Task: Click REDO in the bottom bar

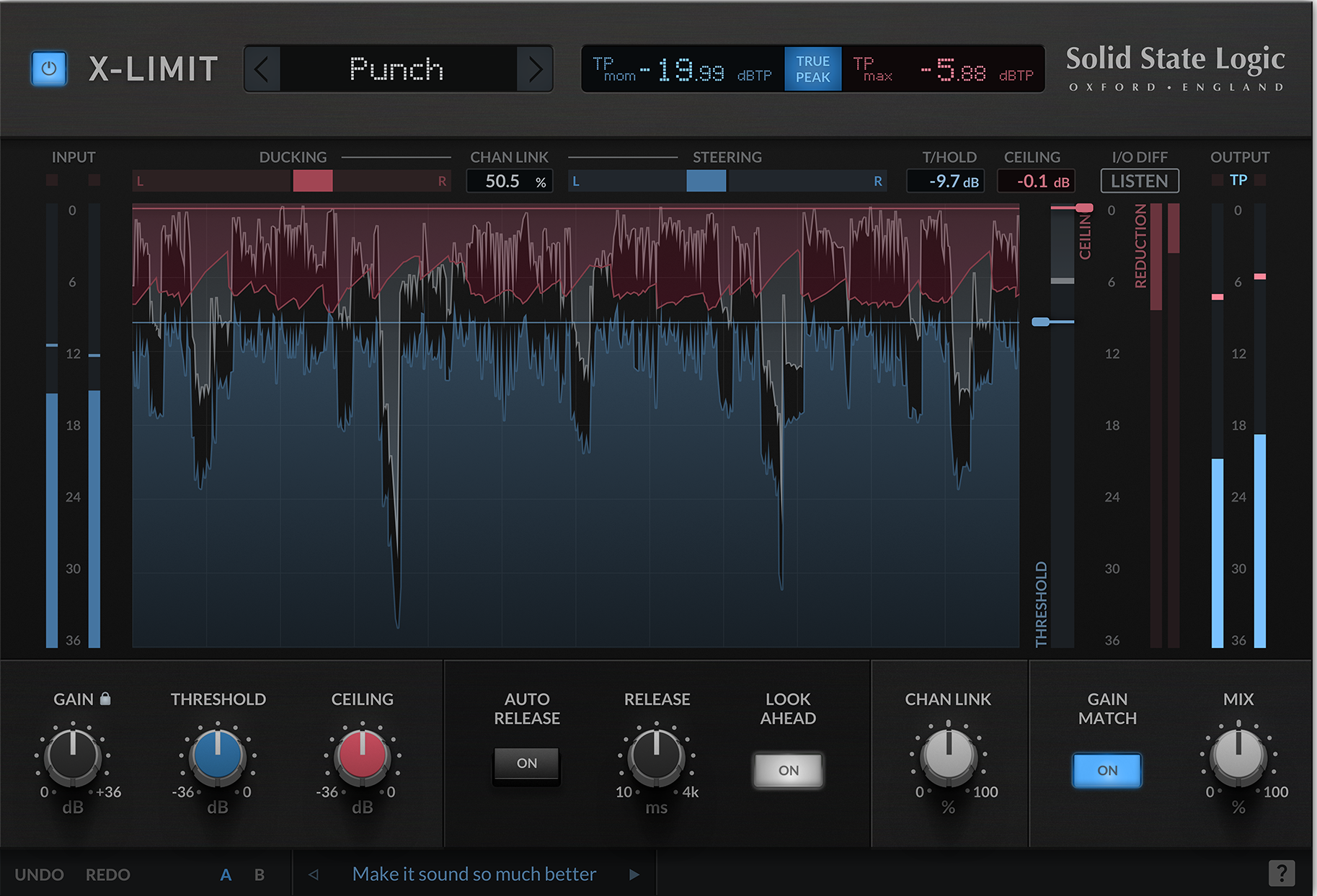Action: point(108,874)
